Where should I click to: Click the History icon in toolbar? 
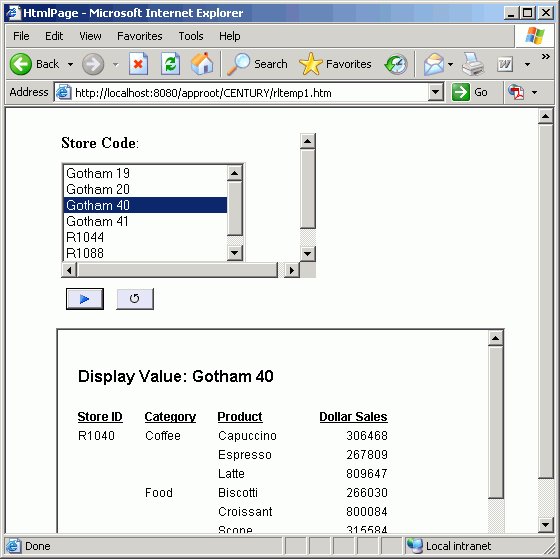396,65
